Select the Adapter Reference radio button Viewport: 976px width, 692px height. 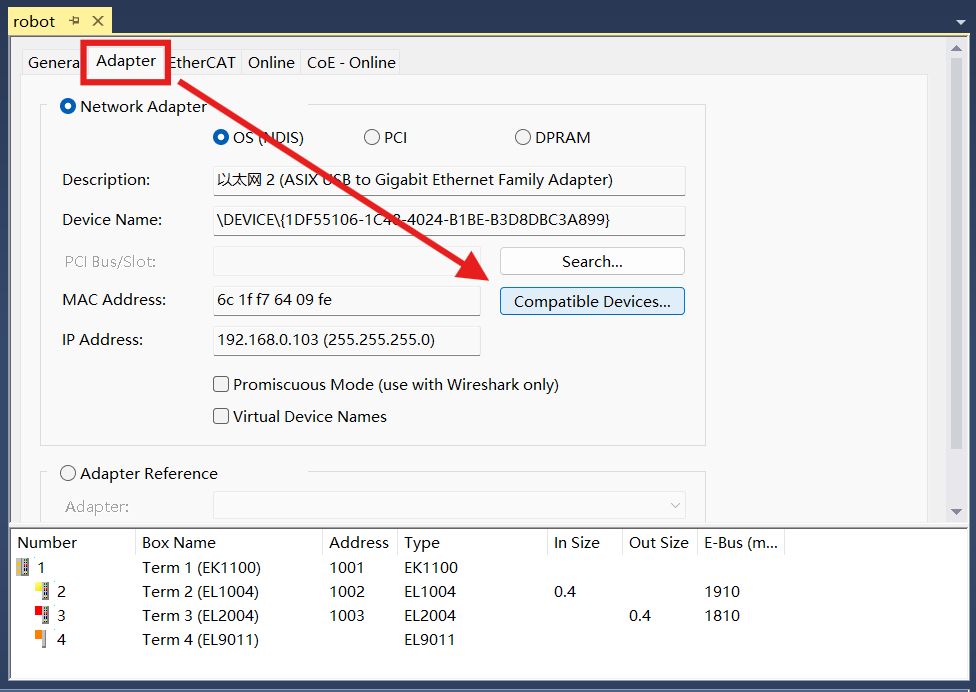[68, 474]
